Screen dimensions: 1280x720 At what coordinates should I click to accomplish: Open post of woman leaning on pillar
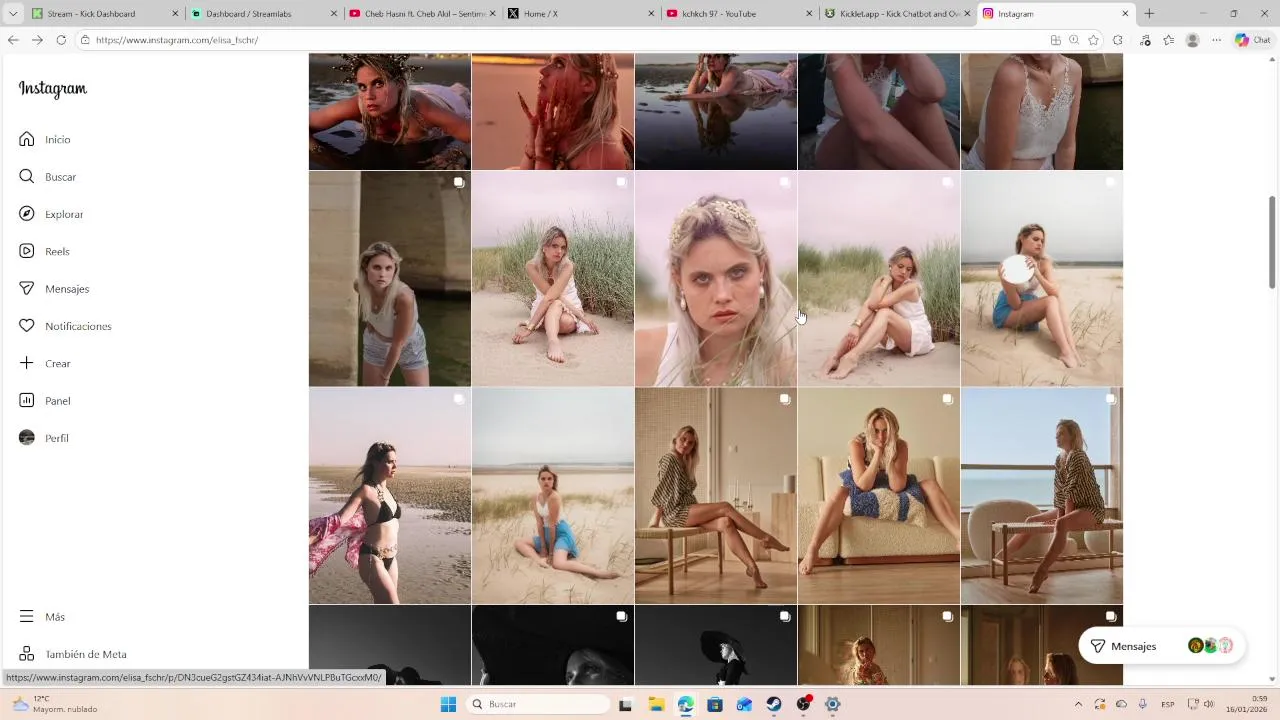coord(390,279)
